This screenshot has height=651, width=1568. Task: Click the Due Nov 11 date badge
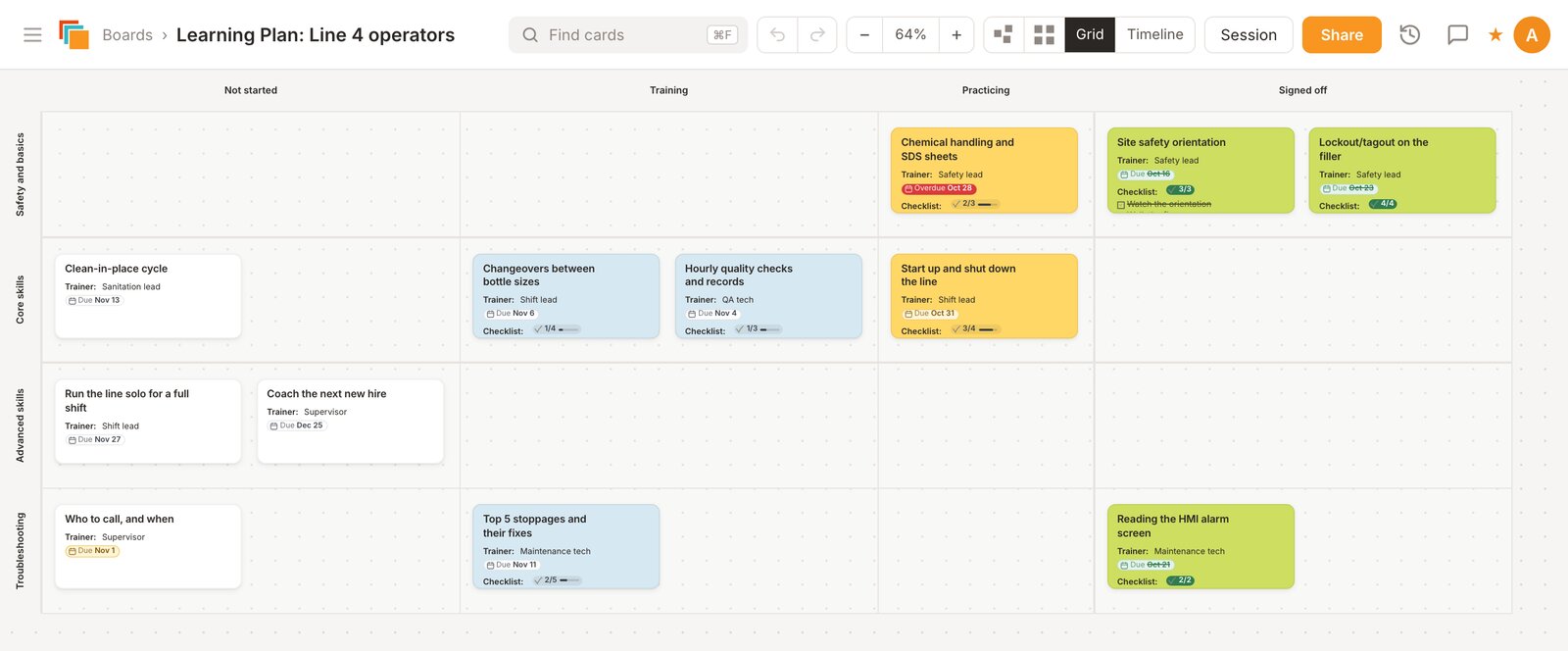click(513, 565)
